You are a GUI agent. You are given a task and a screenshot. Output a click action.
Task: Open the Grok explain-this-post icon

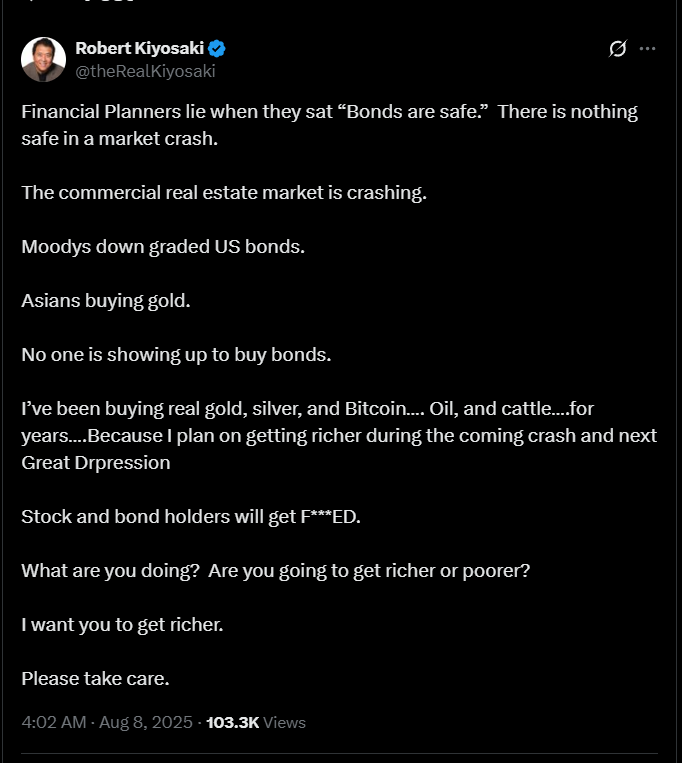click(x=618, y=49)
